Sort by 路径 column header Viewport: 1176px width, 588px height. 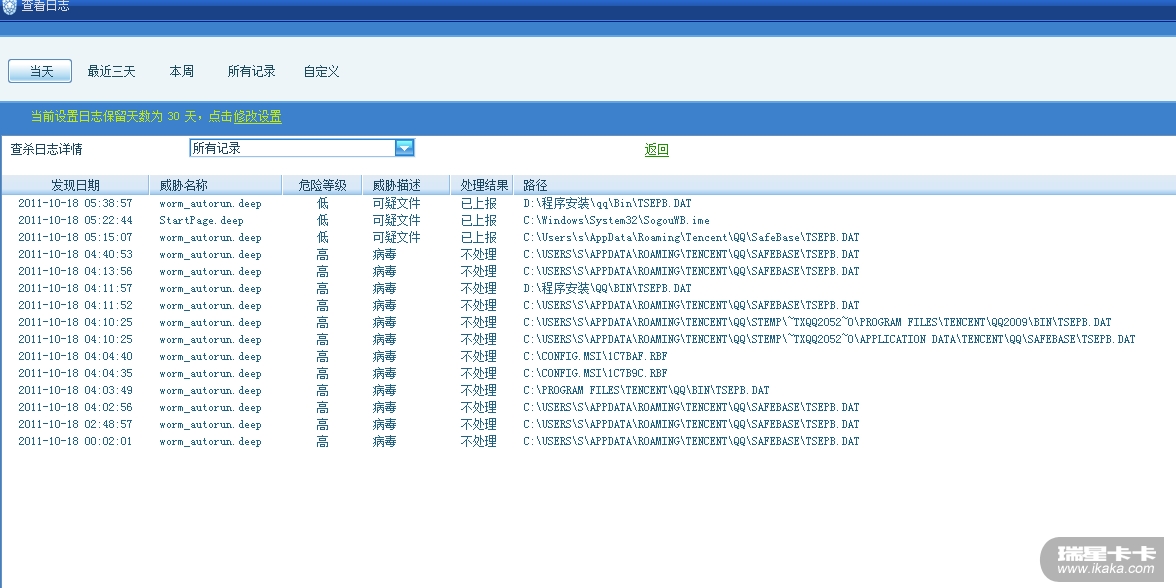coord(844,185)
